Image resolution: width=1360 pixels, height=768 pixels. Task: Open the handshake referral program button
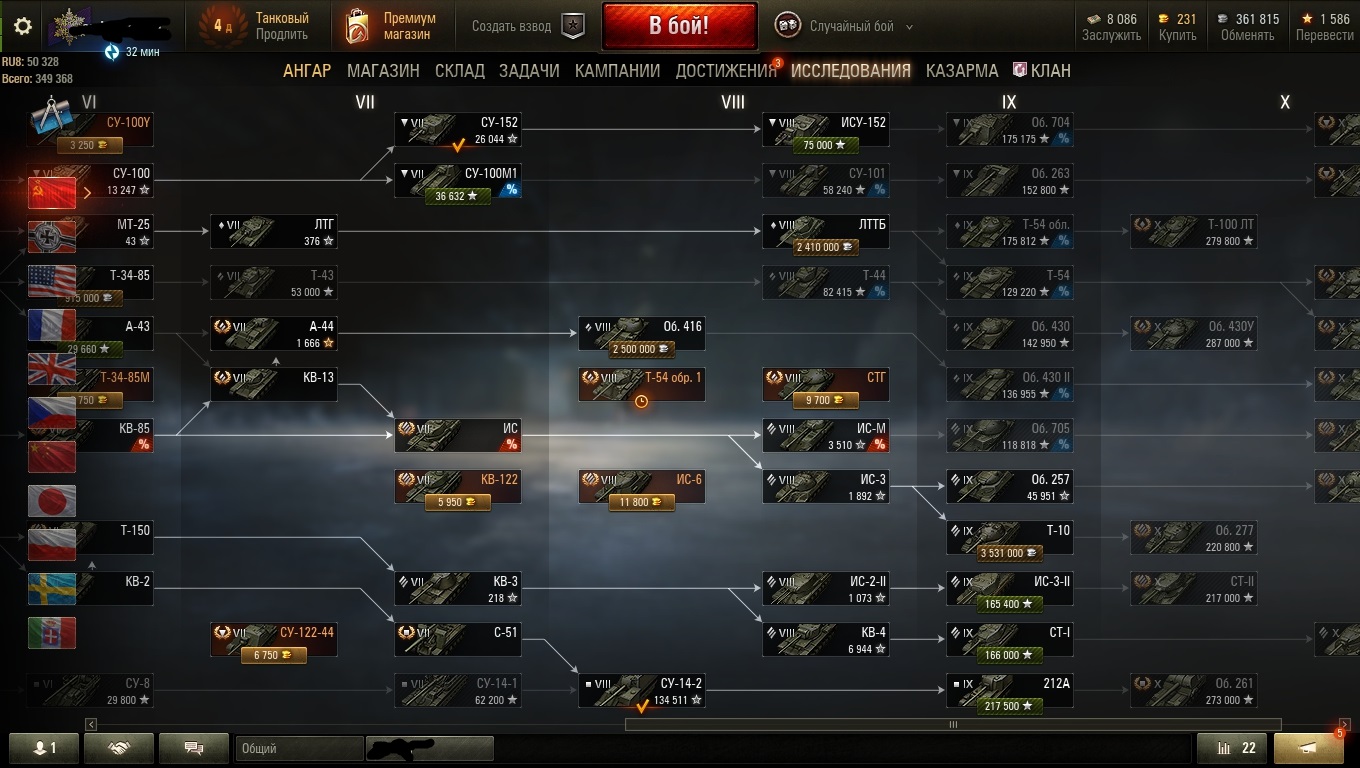119,748
